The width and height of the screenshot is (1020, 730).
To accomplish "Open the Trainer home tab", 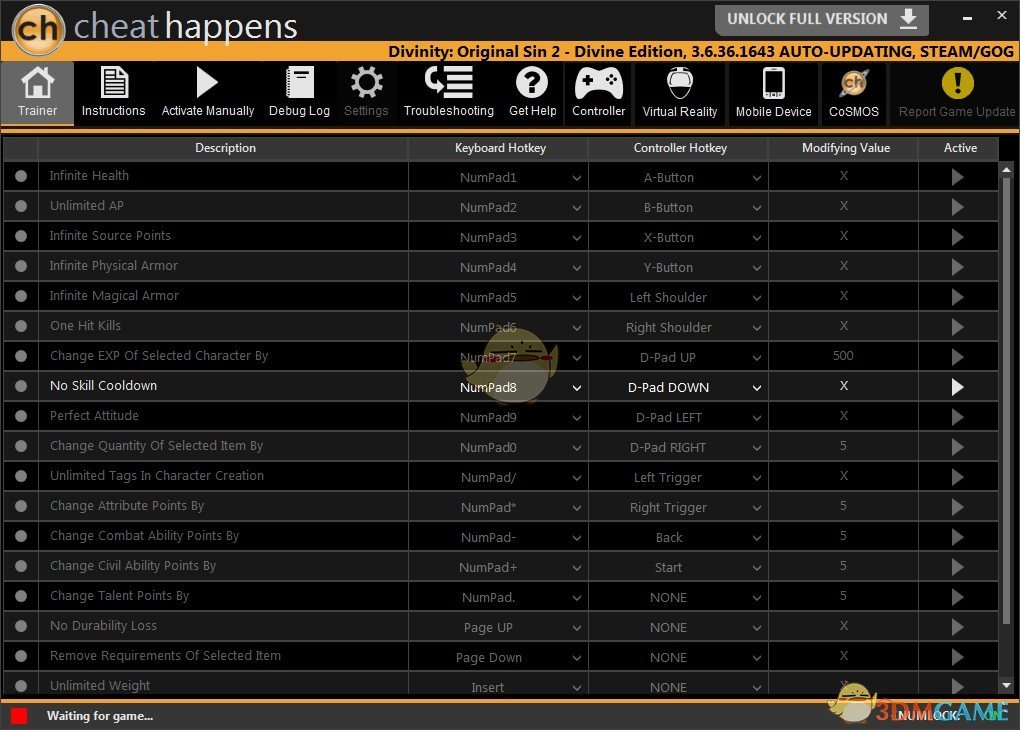I will click(x=37, y=92).
